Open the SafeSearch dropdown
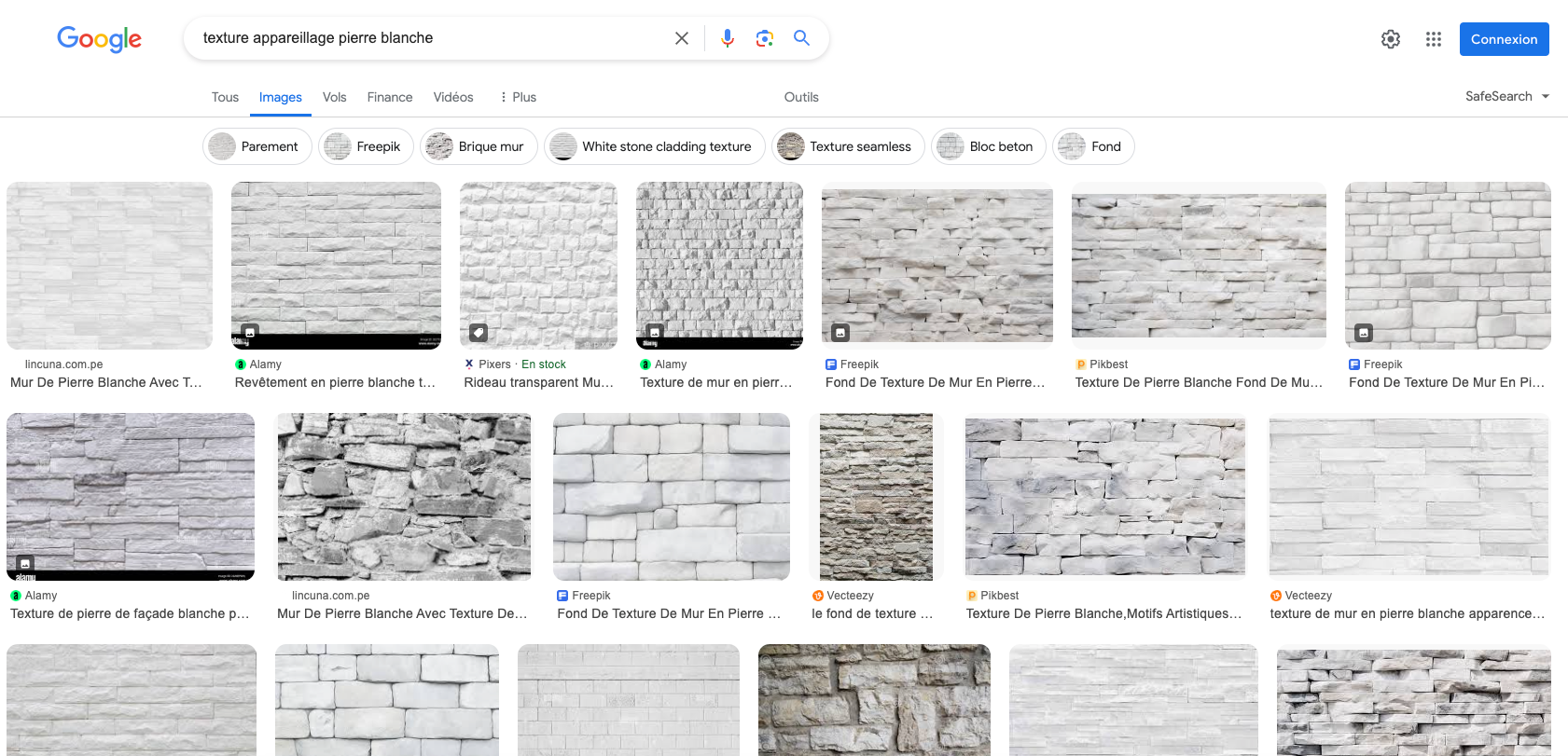The image size is (1568, 756). pos(1506,96)
